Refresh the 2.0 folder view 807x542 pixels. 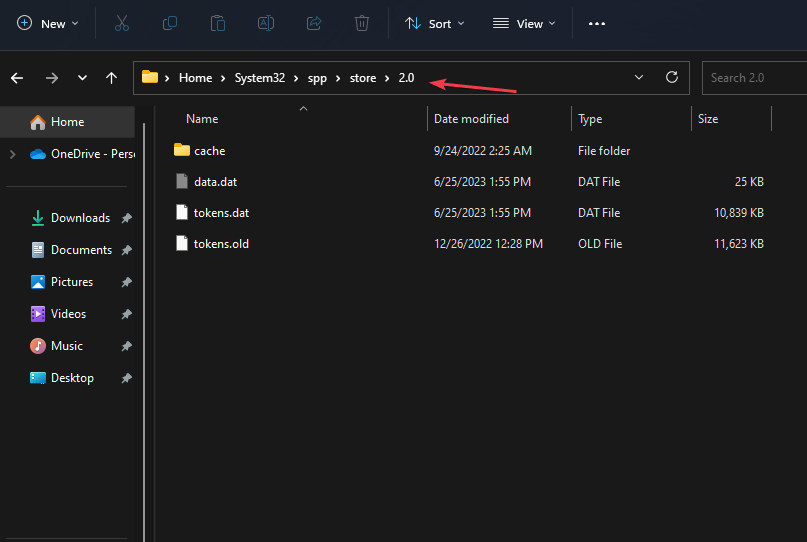(x=672, y=77)
